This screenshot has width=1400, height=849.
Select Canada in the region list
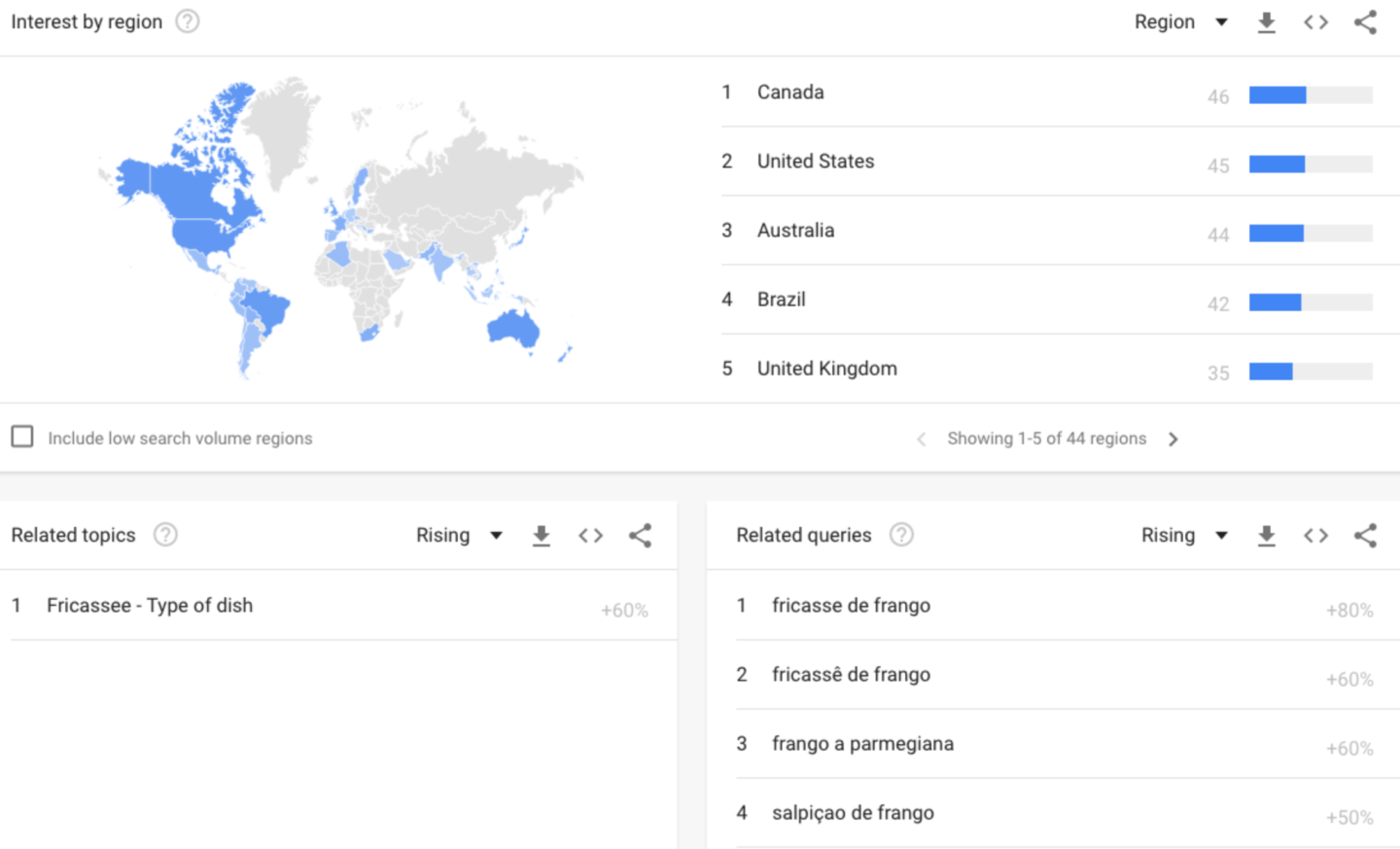click(790, 92)
